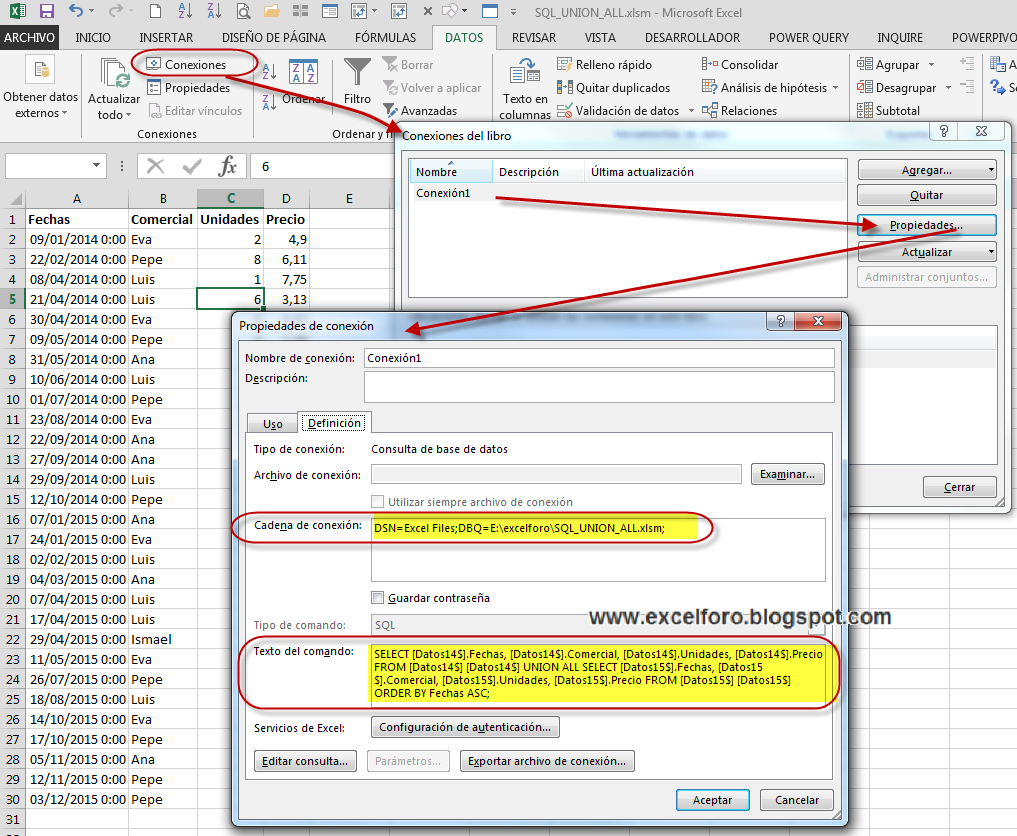The height and width of the screenshot is (836, 1017).
Task: Click the Sort A to Z ascending icon
Action: tap(269, 71)
